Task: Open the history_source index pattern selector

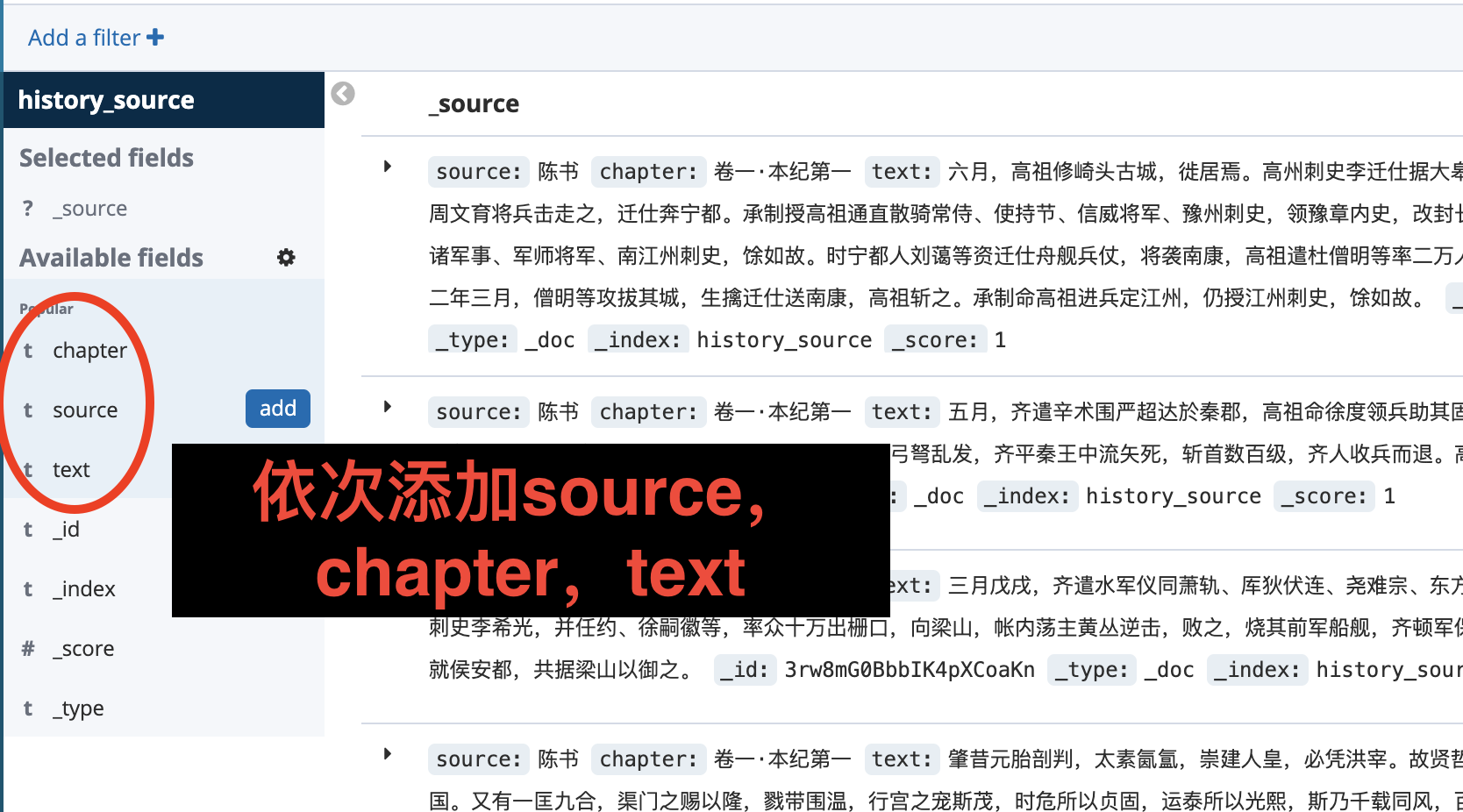Action: tap(164, 100)
